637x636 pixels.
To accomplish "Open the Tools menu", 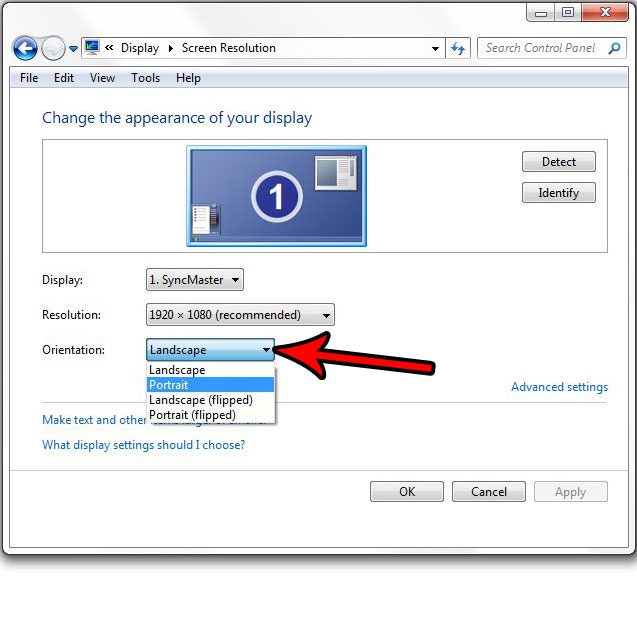I will (145, 78).
